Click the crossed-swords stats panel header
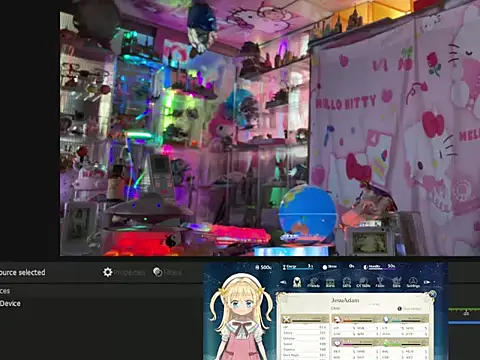Image resolution: width=480 pixels, height=360 pixels. (x=305, y=319)
